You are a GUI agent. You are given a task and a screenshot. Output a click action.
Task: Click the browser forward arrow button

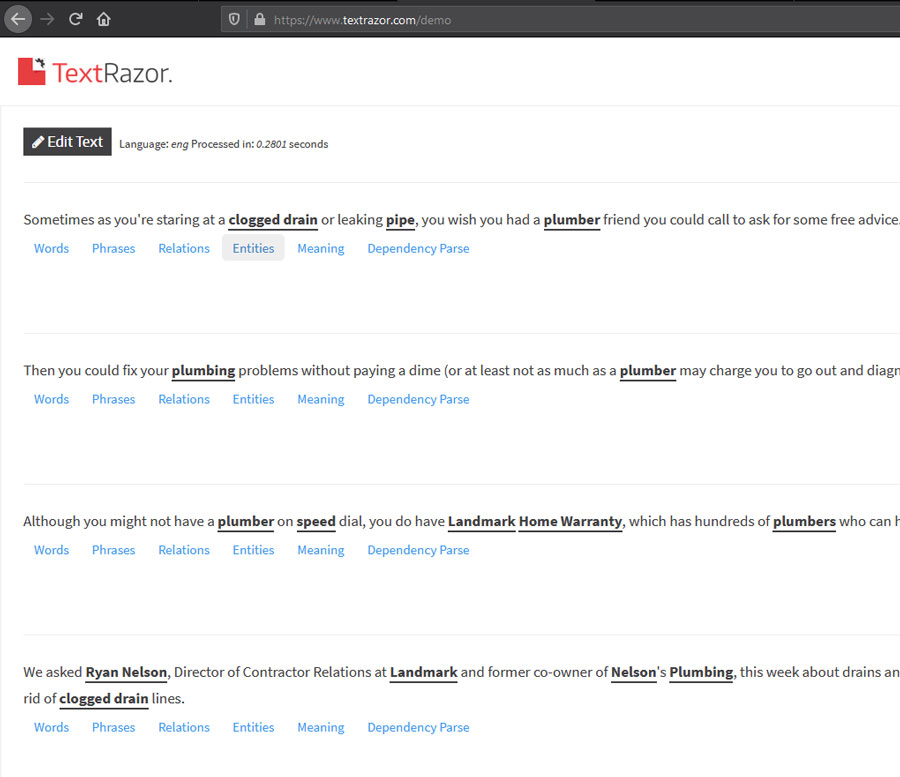click(x=47, y=19)
